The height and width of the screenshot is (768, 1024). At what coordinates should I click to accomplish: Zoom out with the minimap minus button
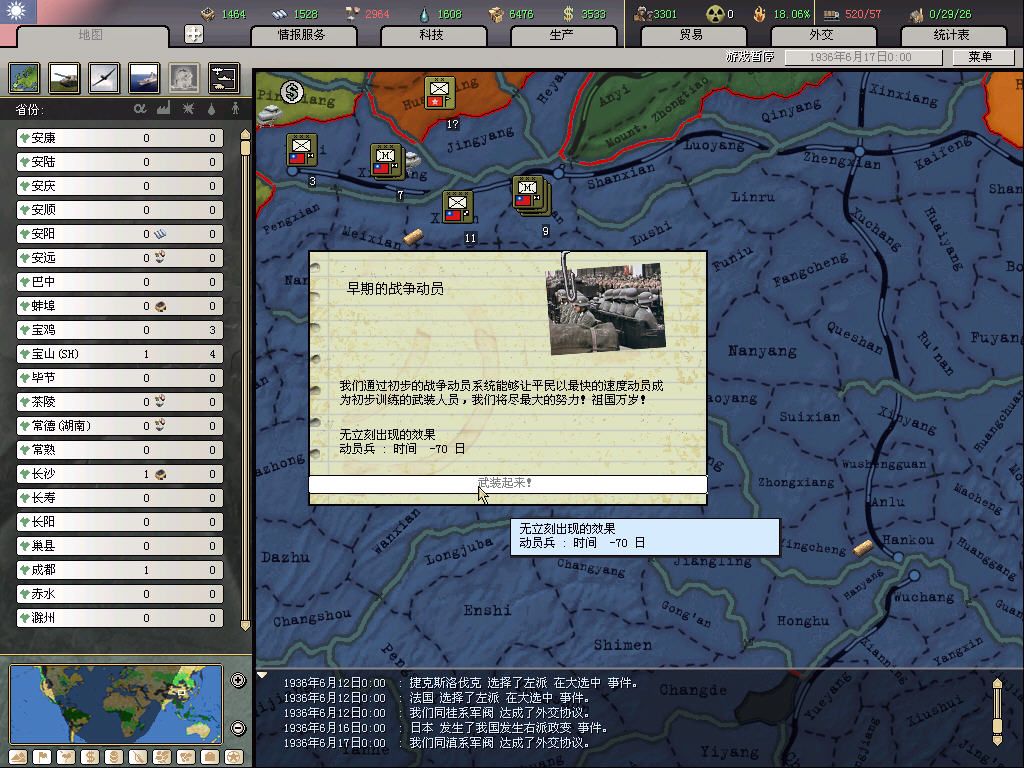click(x=238, y=728)
